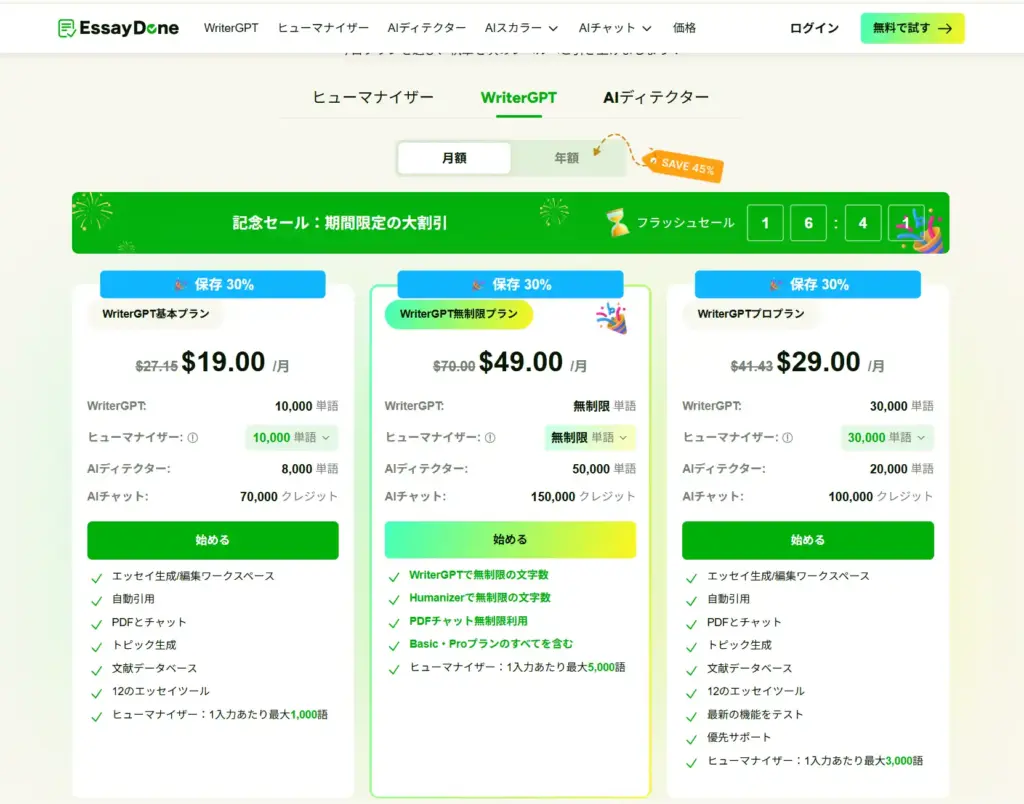
Task: Click the EssayDone logo icon
Action: [x=67, y=28]
